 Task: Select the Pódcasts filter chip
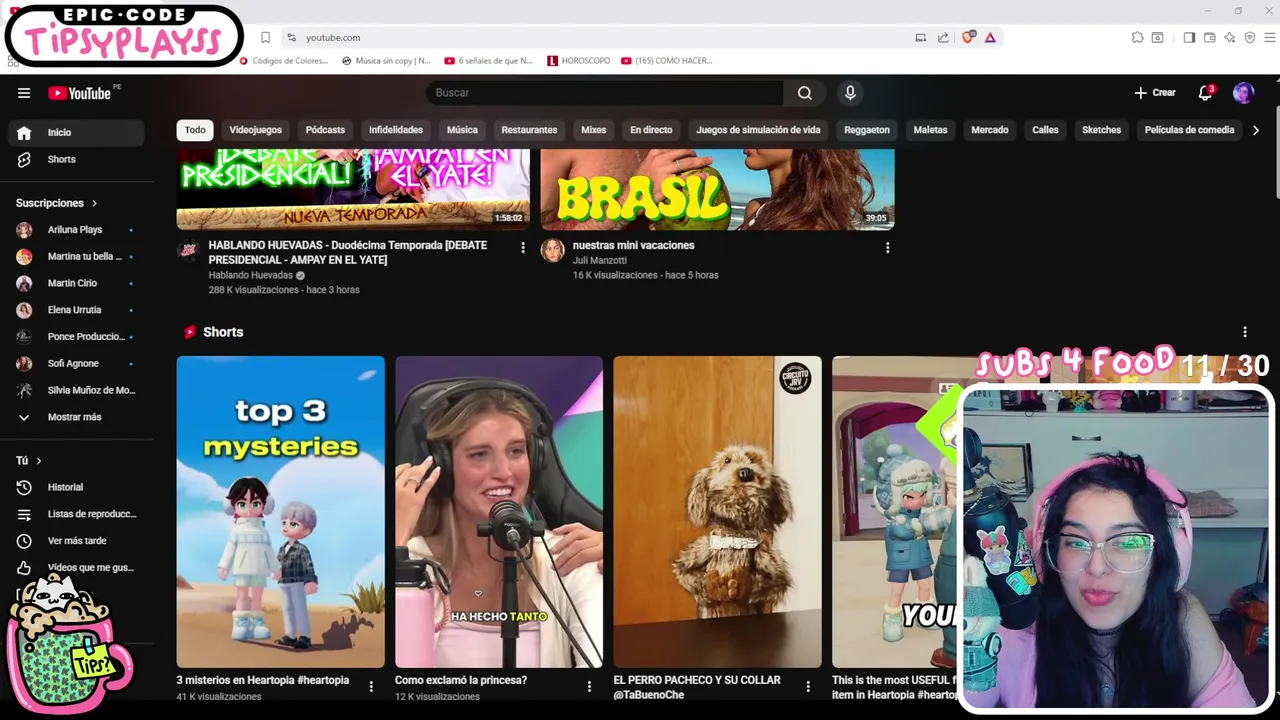coord(325,130)
